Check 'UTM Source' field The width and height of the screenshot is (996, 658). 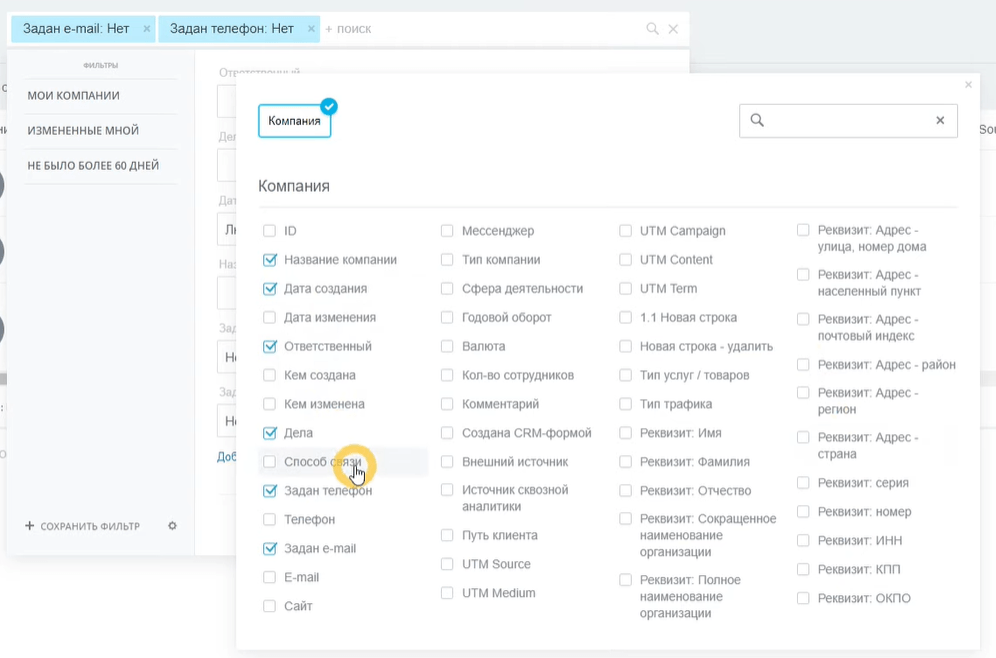coord(447,564)
